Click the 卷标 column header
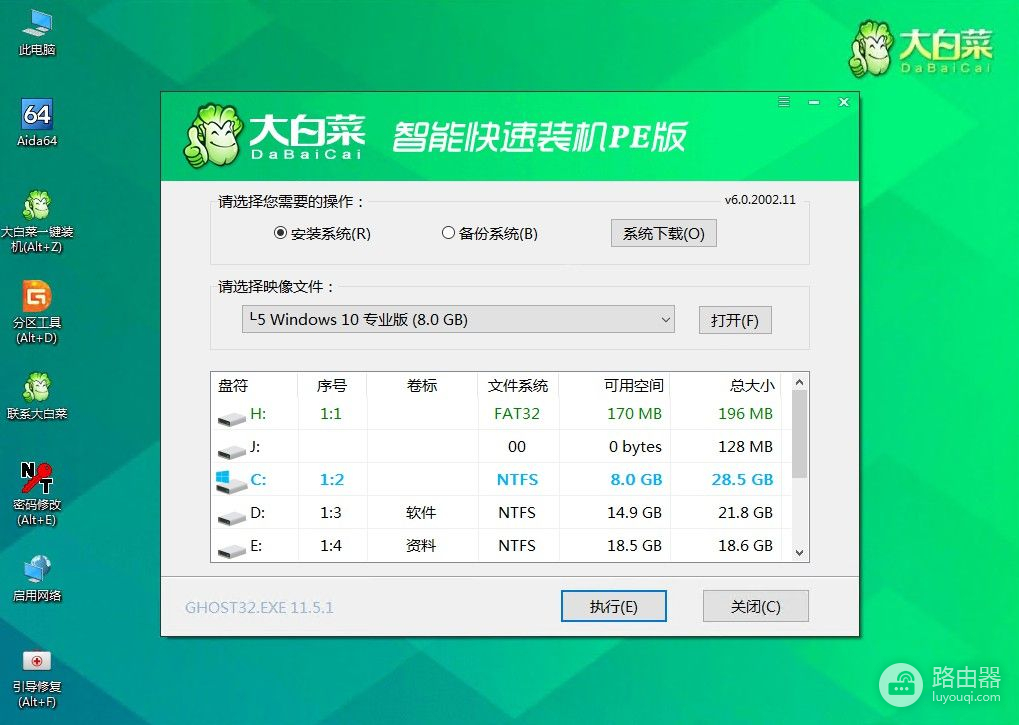The image size is (1019, 725). (x=422, y=385)
